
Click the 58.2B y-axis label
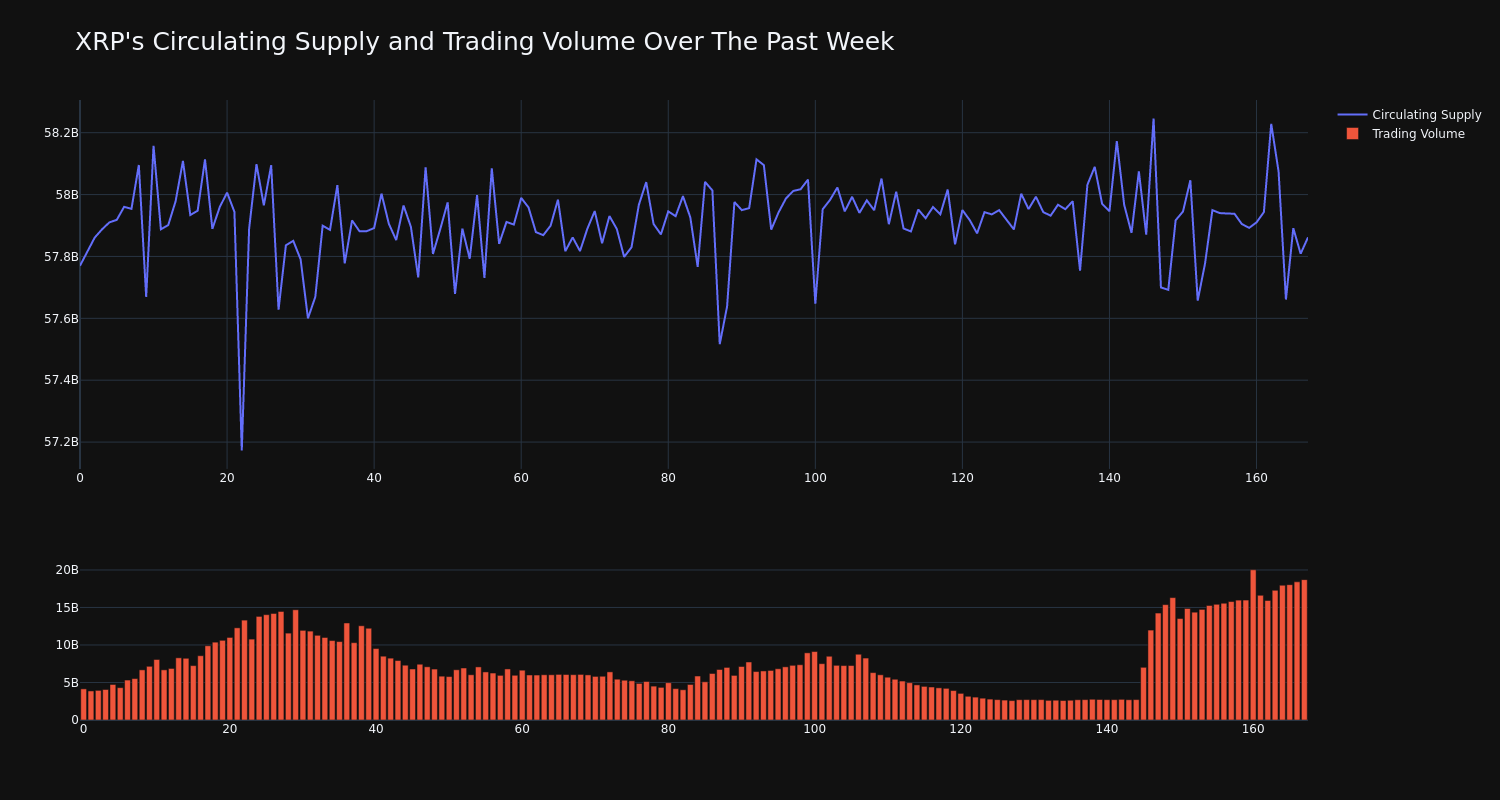point(60,133)
